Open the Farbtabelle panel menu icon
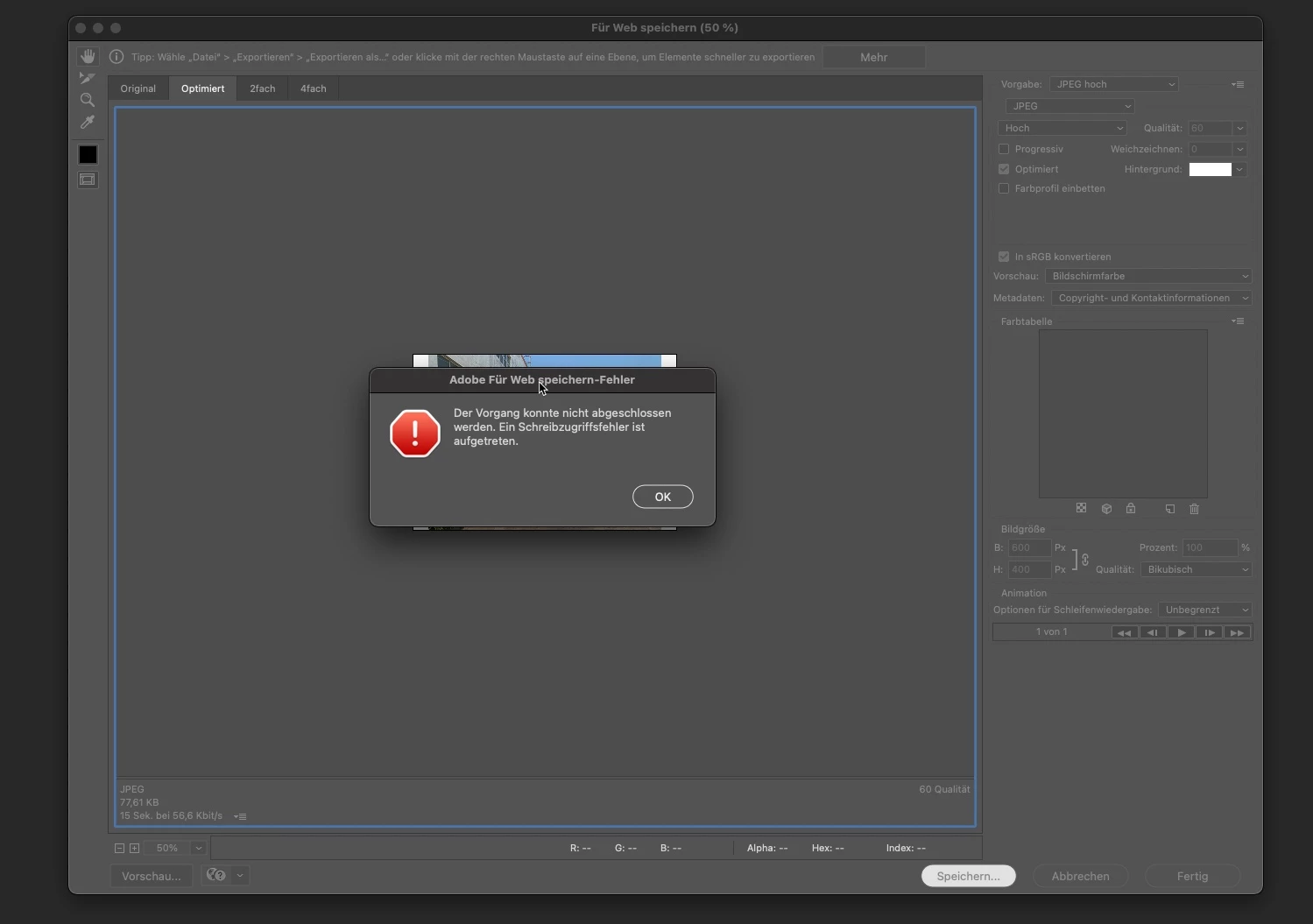The image size is (1313, 924). tap(1238, 321)
